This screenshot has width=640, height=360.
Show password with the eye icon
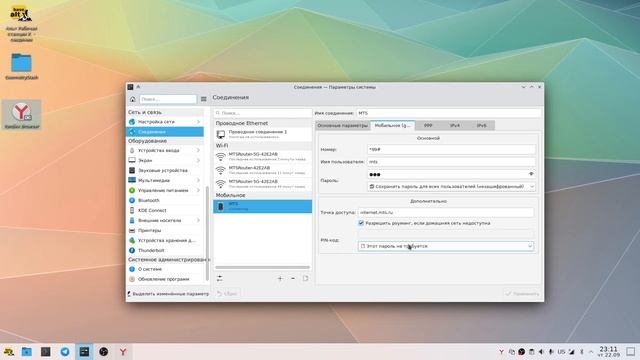[x=531, y=174]
